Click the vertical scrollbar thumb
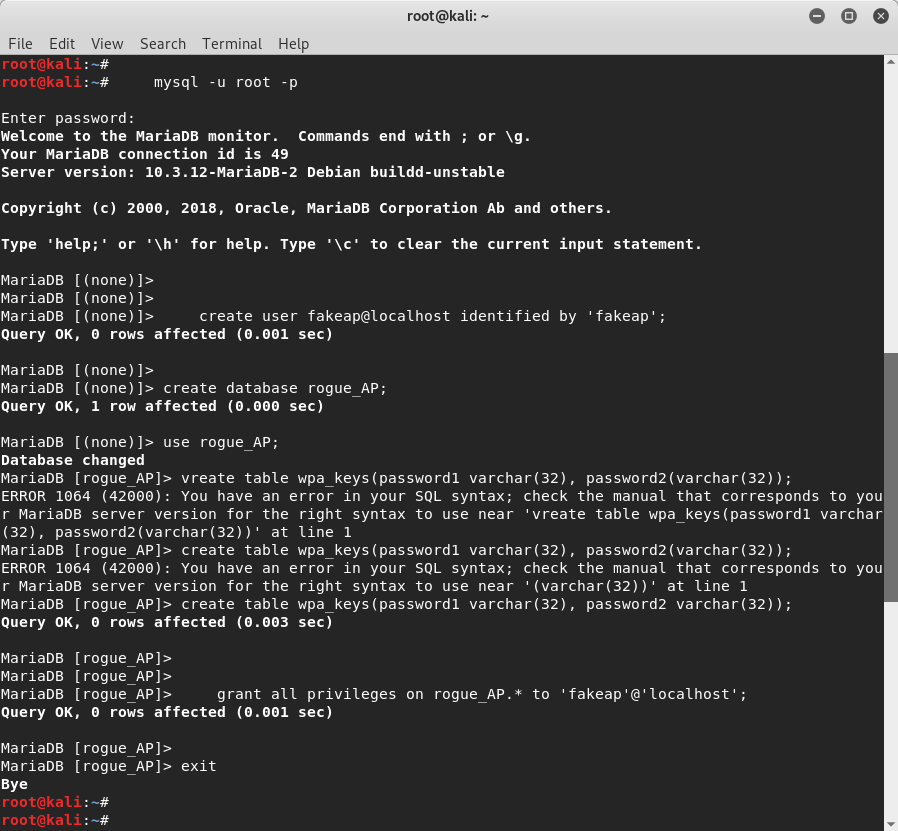Image resolution: width=898 pixels, height=831 pixels. 891,477
